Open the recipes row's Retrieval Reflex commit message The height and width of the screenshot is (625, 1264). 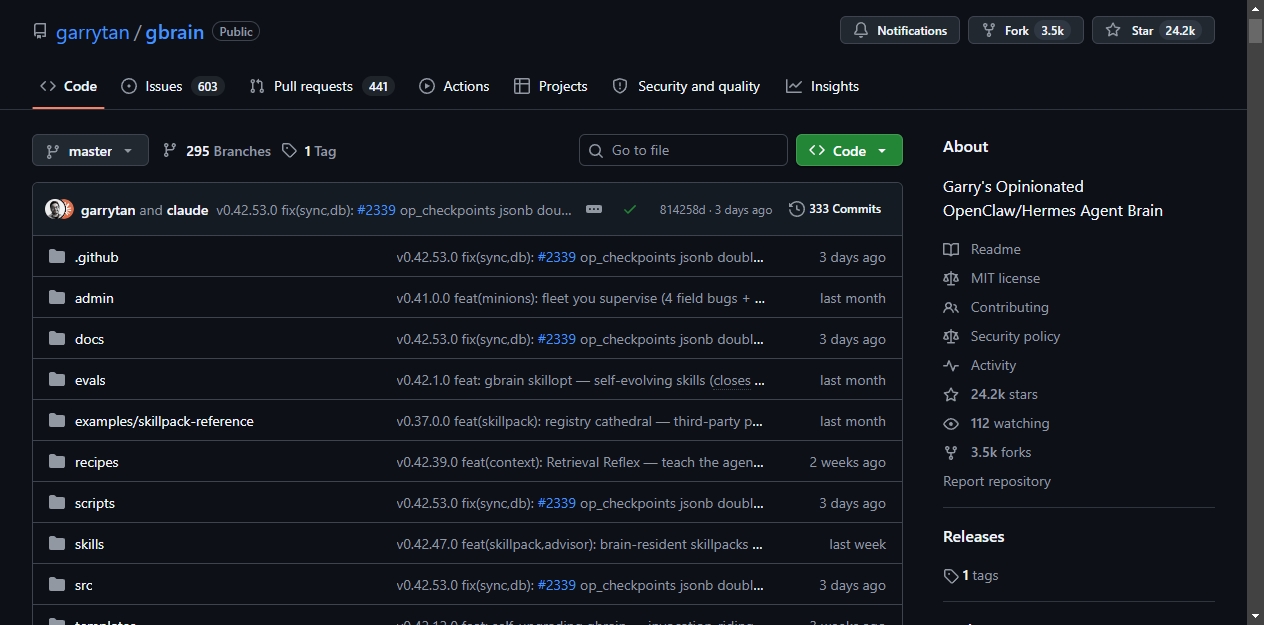[x=581, y=462]
